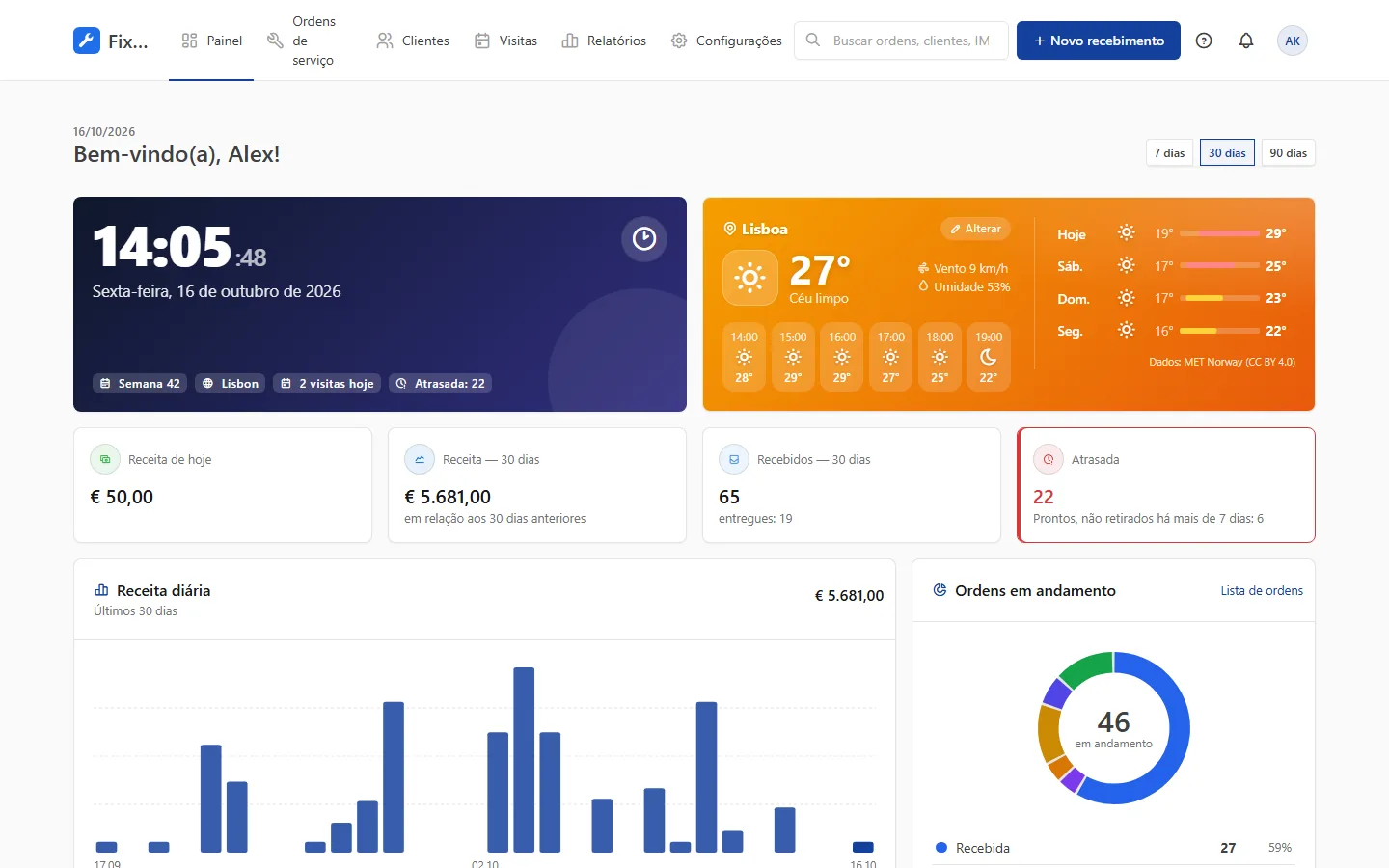1389x868 pixels.
Task: Open Lista de ordens link
Action: pos(1262,591)
